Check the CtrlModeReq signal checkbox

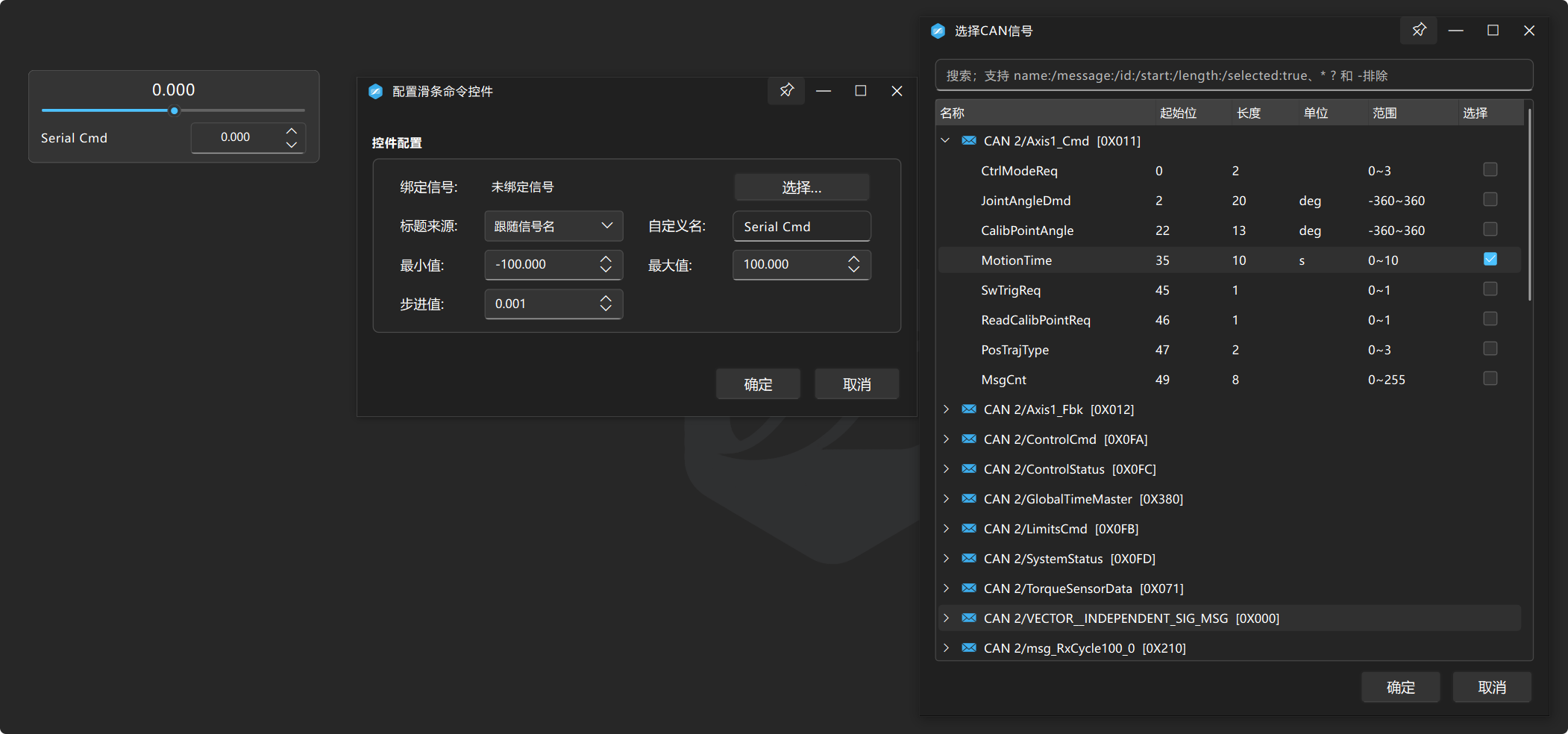1490,169
